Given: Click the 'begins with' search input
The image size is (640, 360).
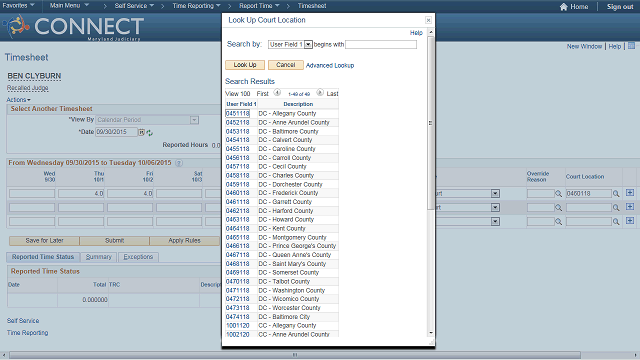Looking at the screenshot, I should [381, 44].
